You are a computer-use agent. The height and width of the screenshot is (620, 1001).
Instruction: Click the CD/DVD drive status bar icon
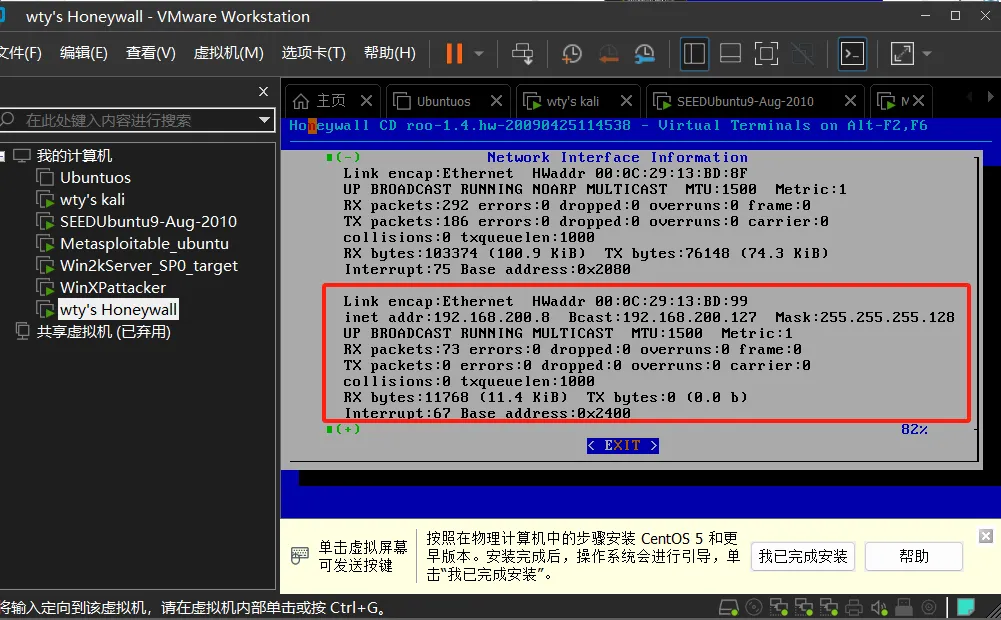[754, 607]
